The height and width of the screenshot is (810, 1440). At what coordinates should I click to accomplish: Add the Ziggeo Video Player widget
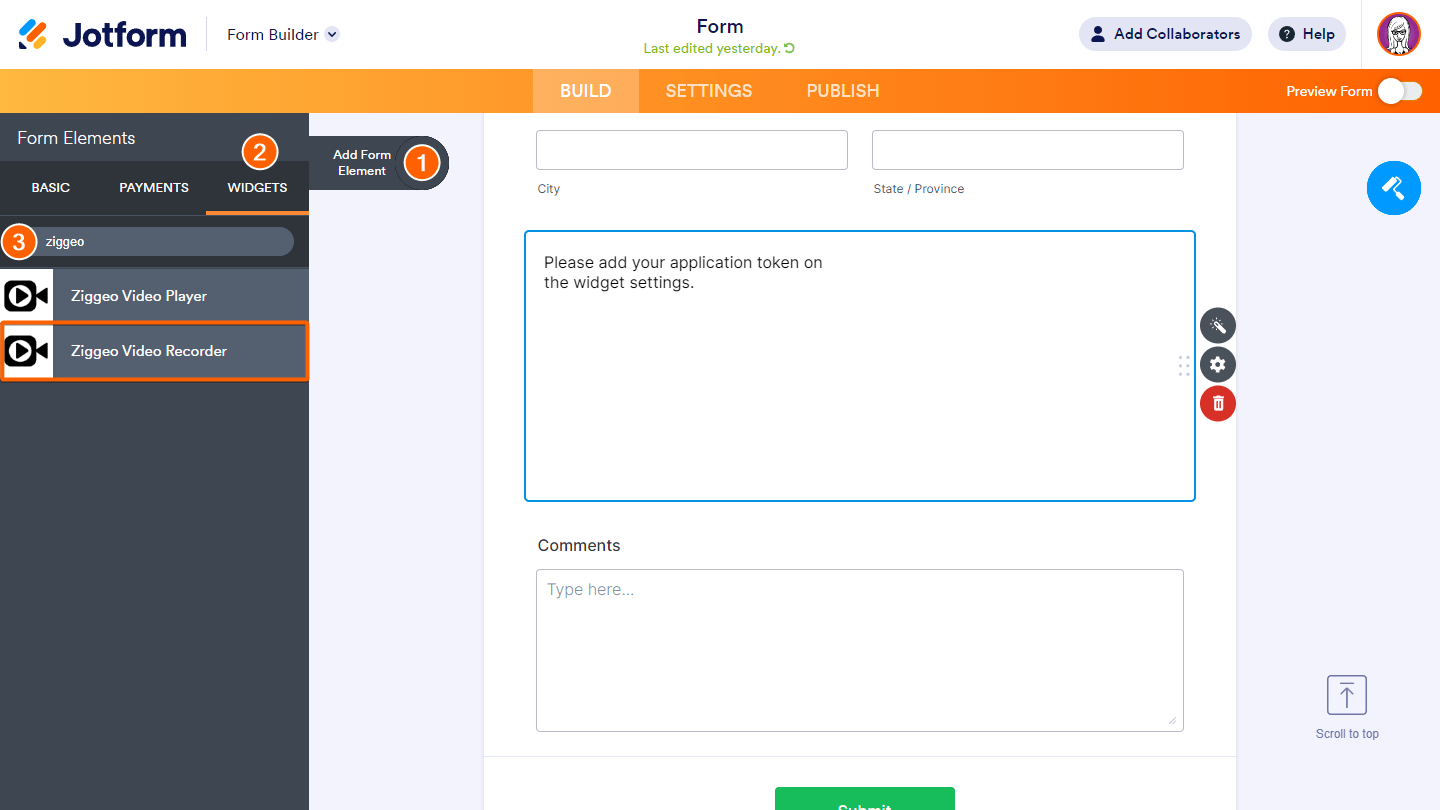tap(154, 296)
